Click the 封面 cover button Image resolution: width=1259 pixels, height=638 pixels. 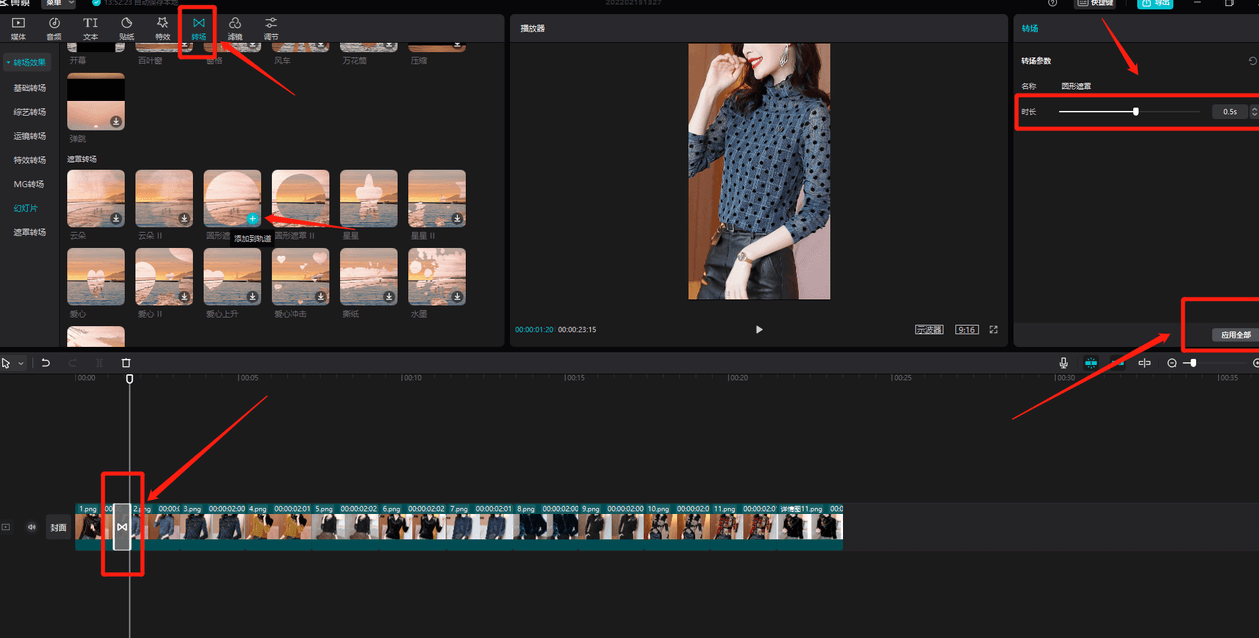click(x=59, y=527)
